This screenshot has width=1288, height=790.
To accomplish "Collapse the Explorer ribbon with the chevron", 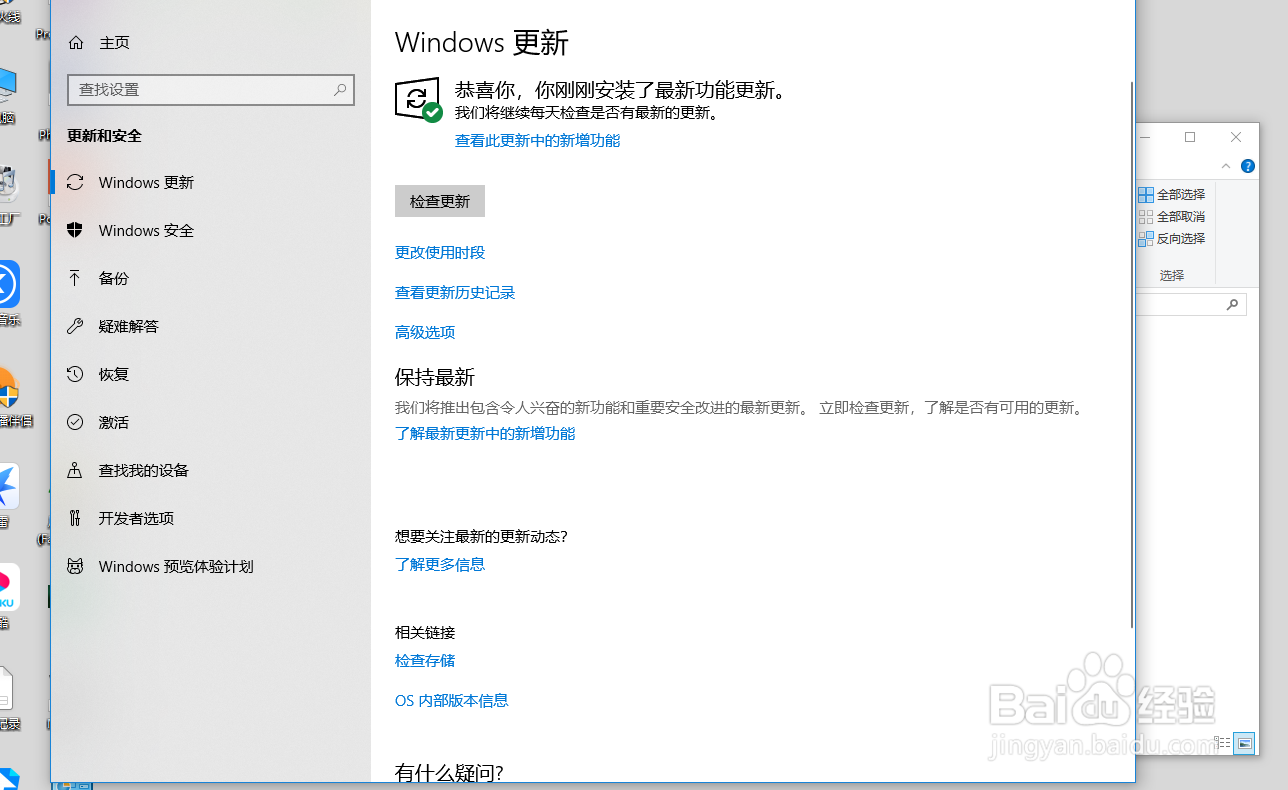I will click(1226, 166).
